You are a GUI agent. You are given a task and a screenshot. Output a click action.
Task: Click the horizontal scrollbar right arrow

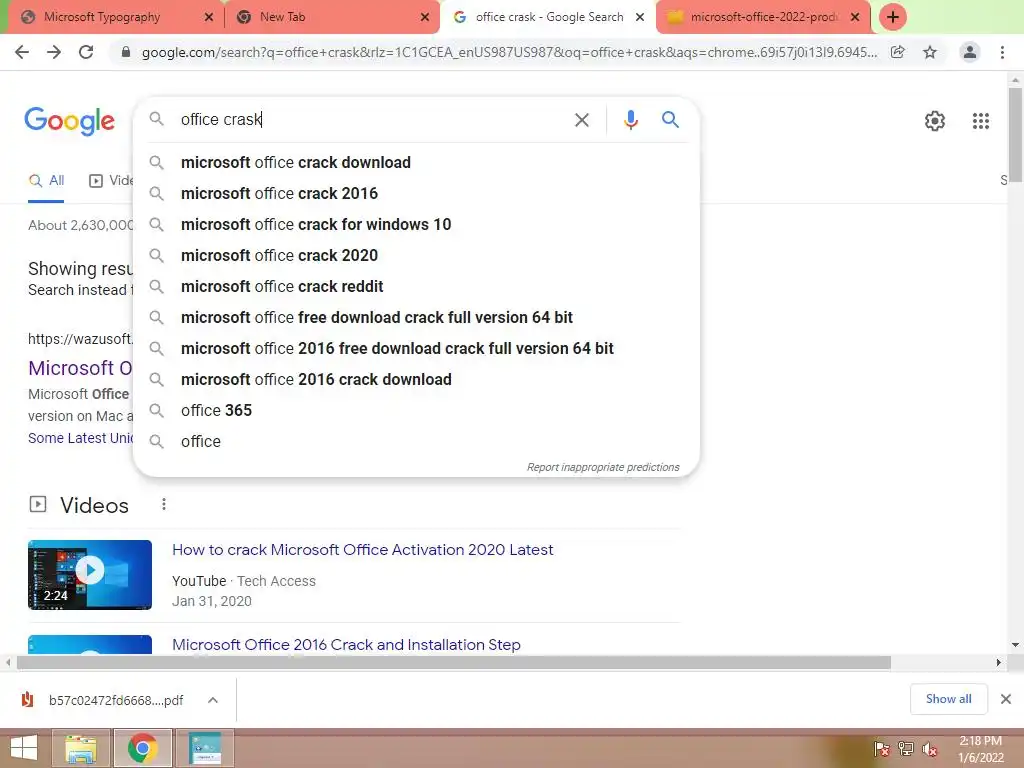(x=998, y=662)
